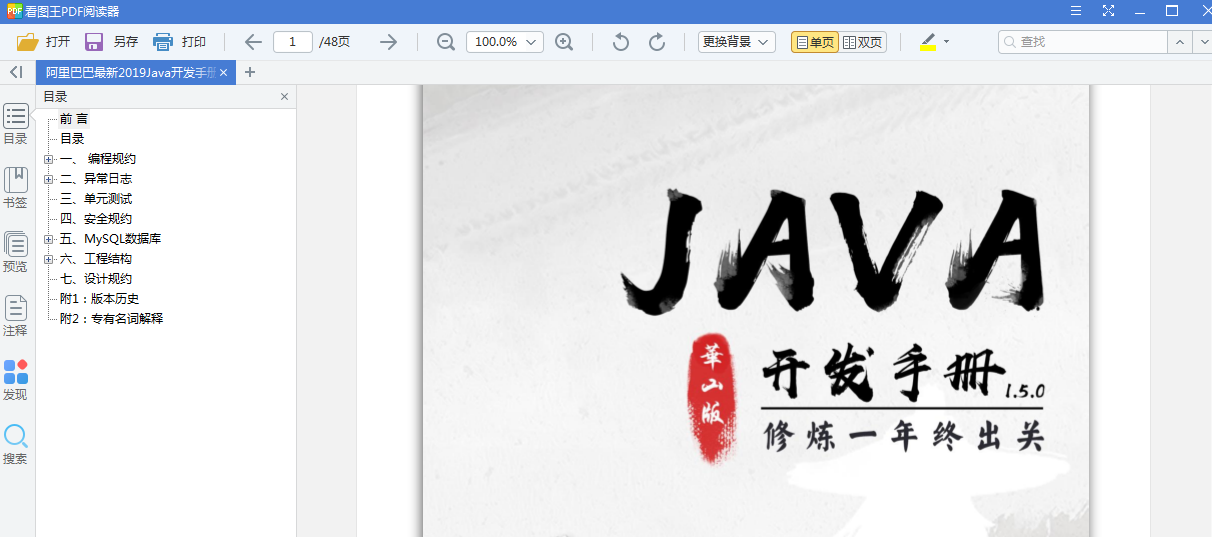Open the 更换背景 background dropdown

click(737, 42)
